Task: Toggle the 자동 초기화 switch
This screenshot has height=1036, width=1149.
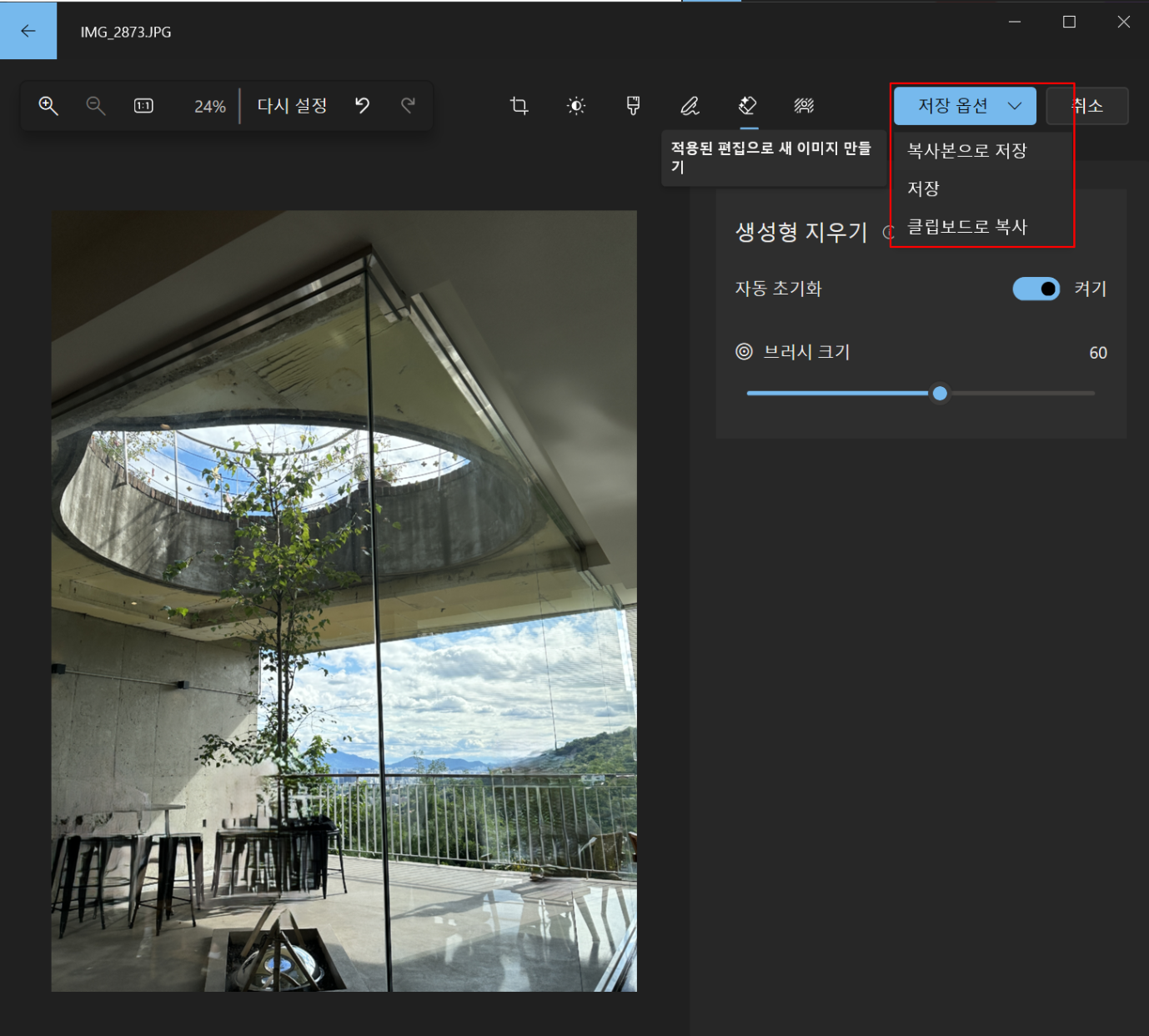Action: click(x=1036, y=289)
